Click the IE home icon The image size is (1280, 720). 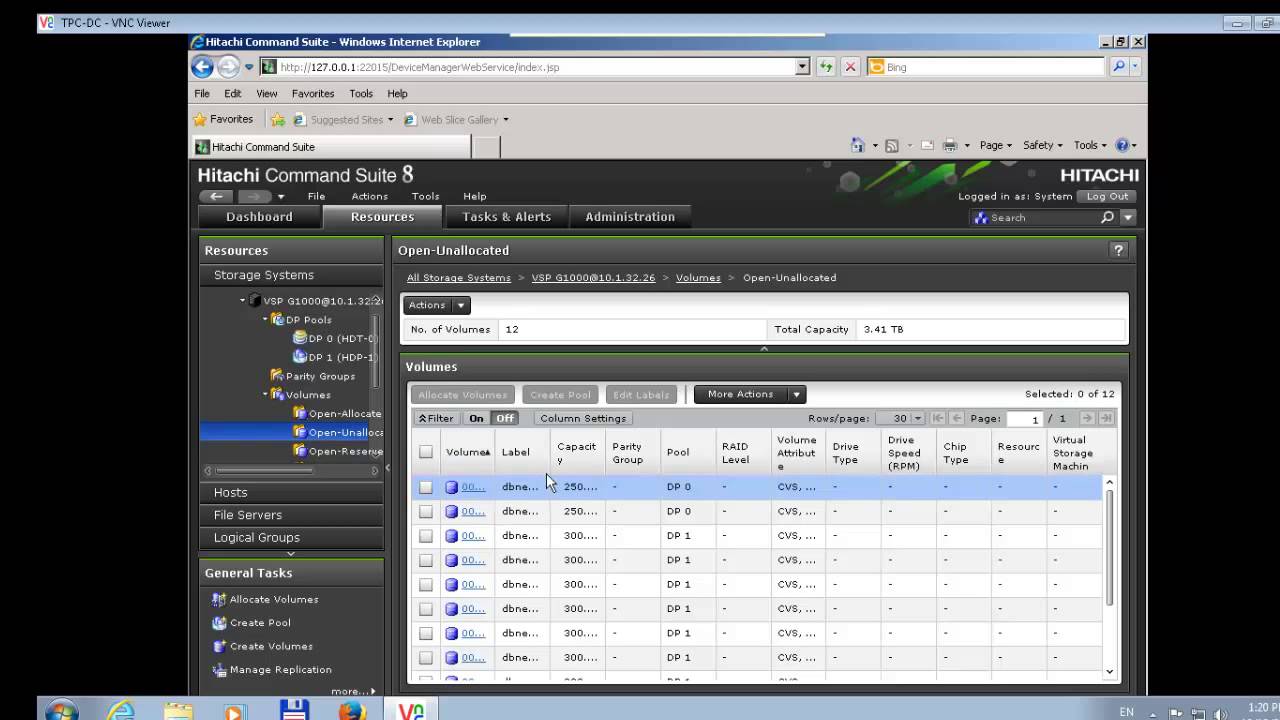point(857,145)
